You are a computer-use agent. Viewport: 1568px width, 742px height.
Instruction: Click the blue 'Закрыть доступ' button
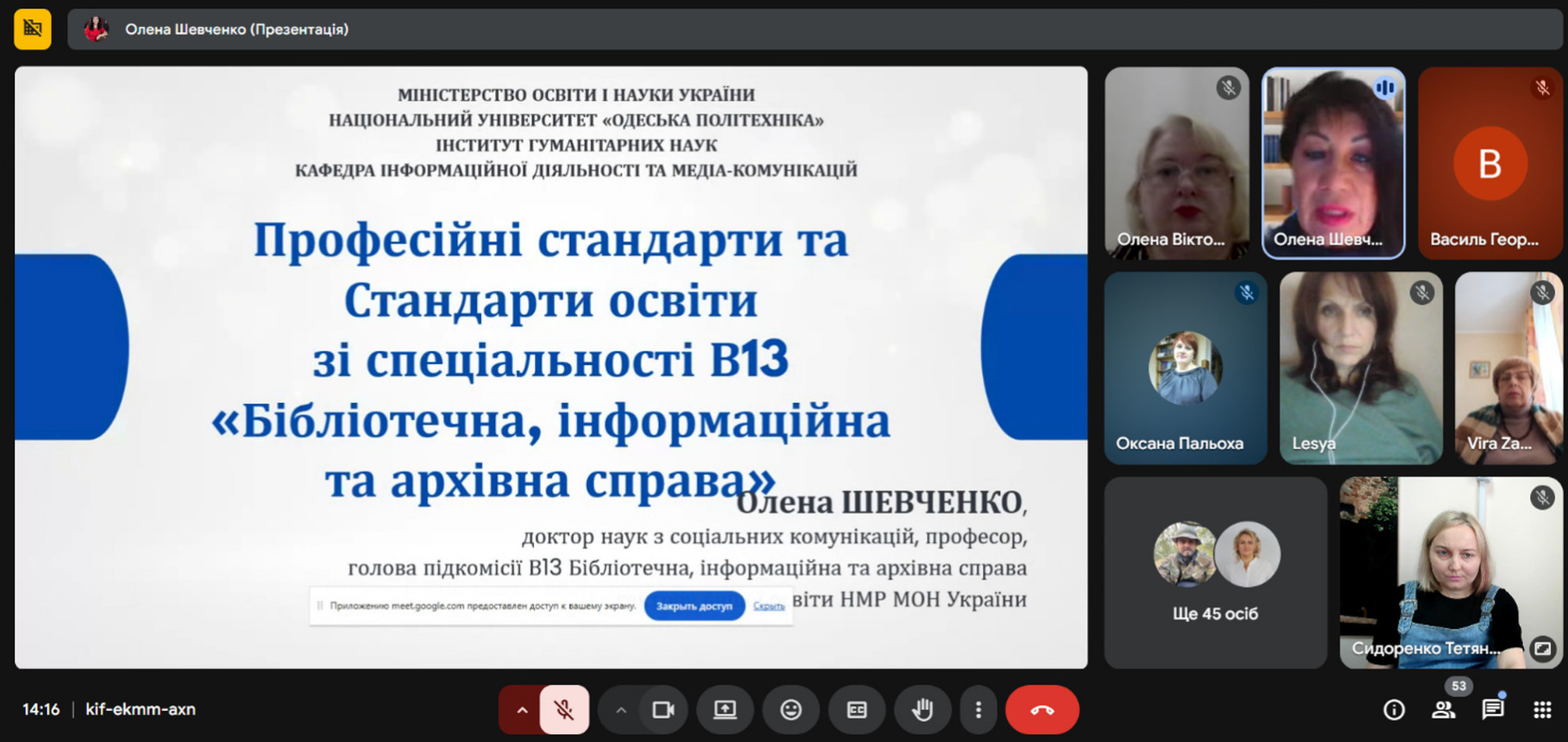694,606
